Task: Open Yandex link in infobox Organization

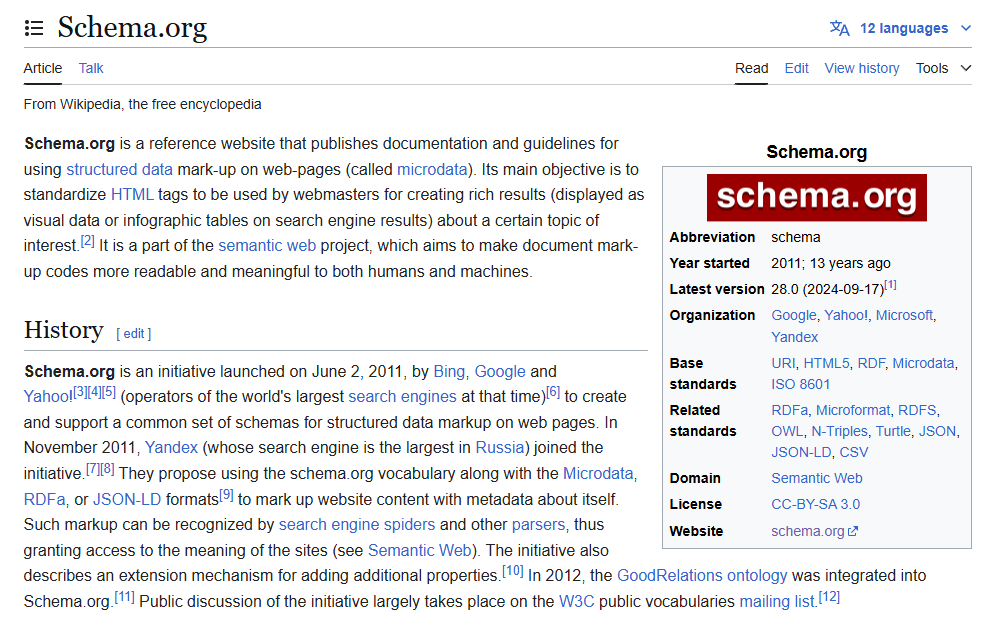Action: pyautogui.click(x=794, y=337)
